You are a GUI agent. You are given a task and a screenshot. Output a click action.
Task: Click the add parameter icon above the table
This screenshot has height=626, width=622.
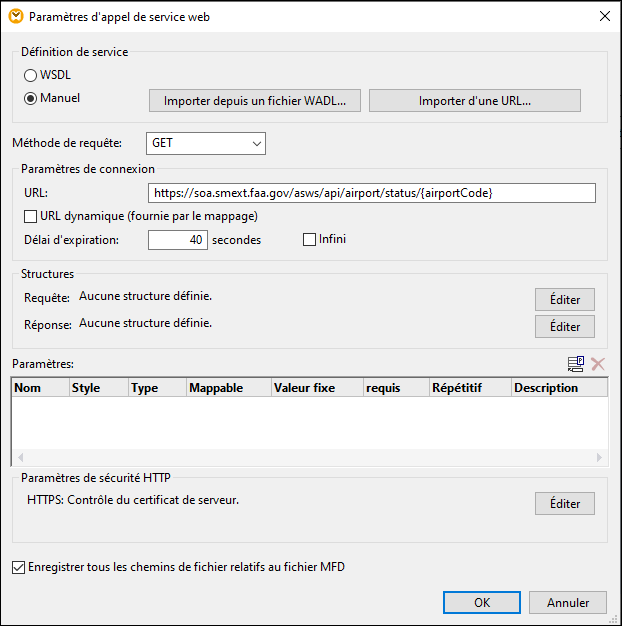[x=576, y=365]
